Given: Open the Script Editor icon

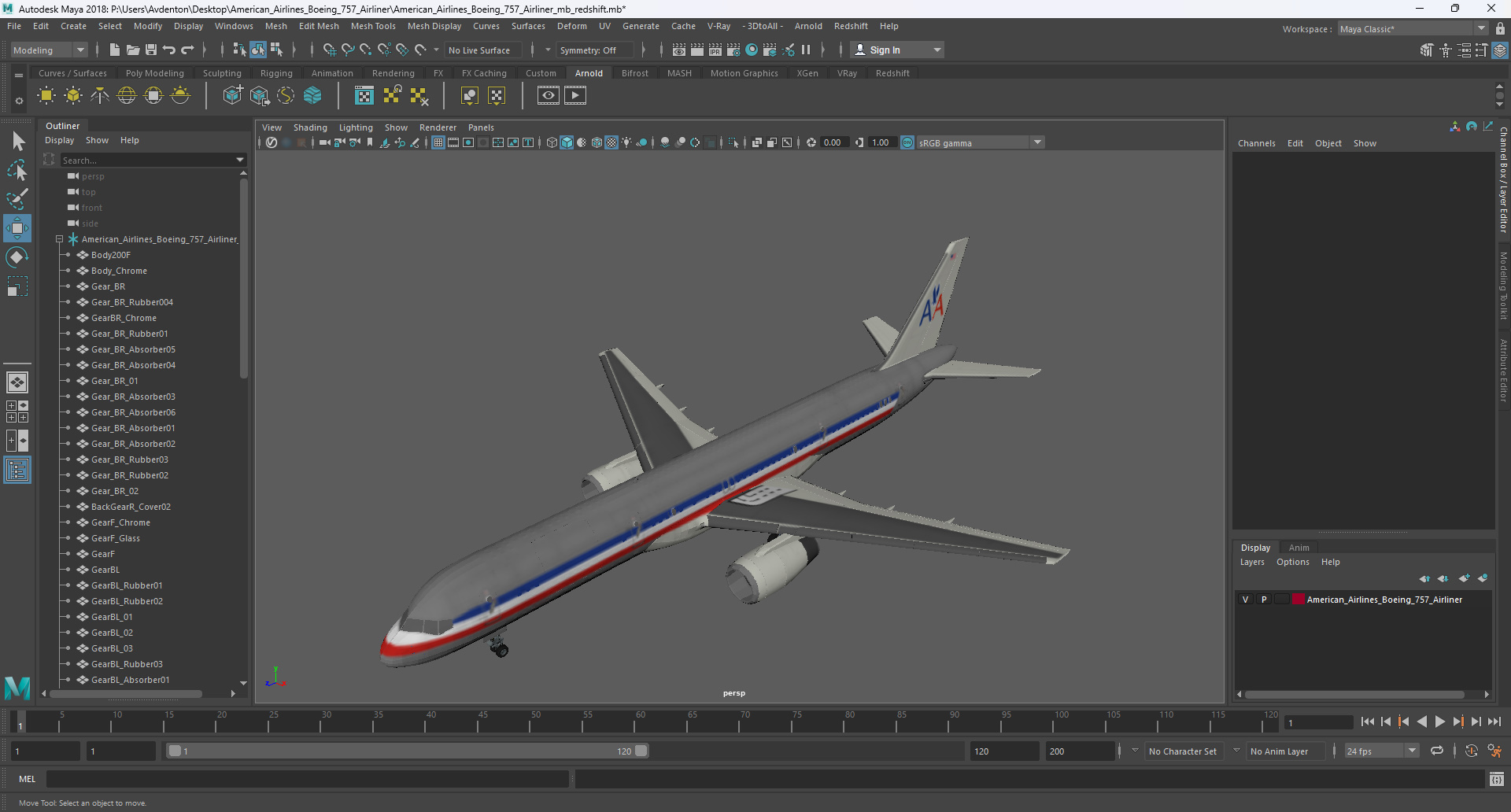Looking at the screenshot, I should 1497,779.
